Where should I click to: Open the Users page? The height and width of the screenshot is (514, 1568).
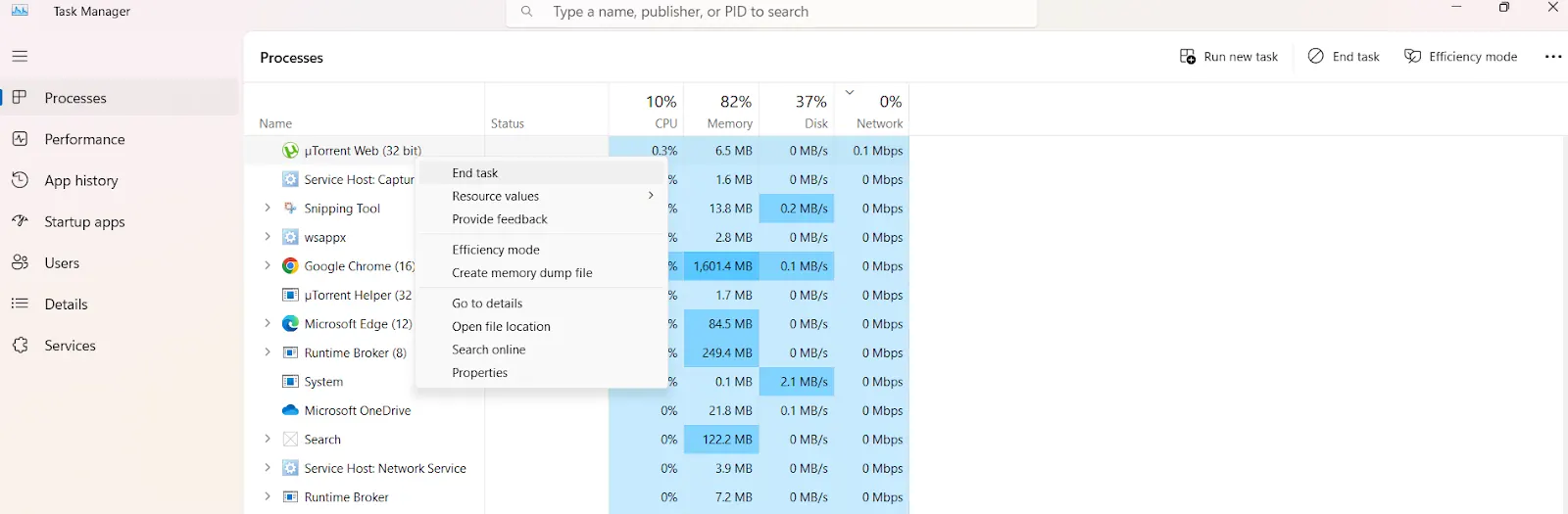tap(121, 262)
